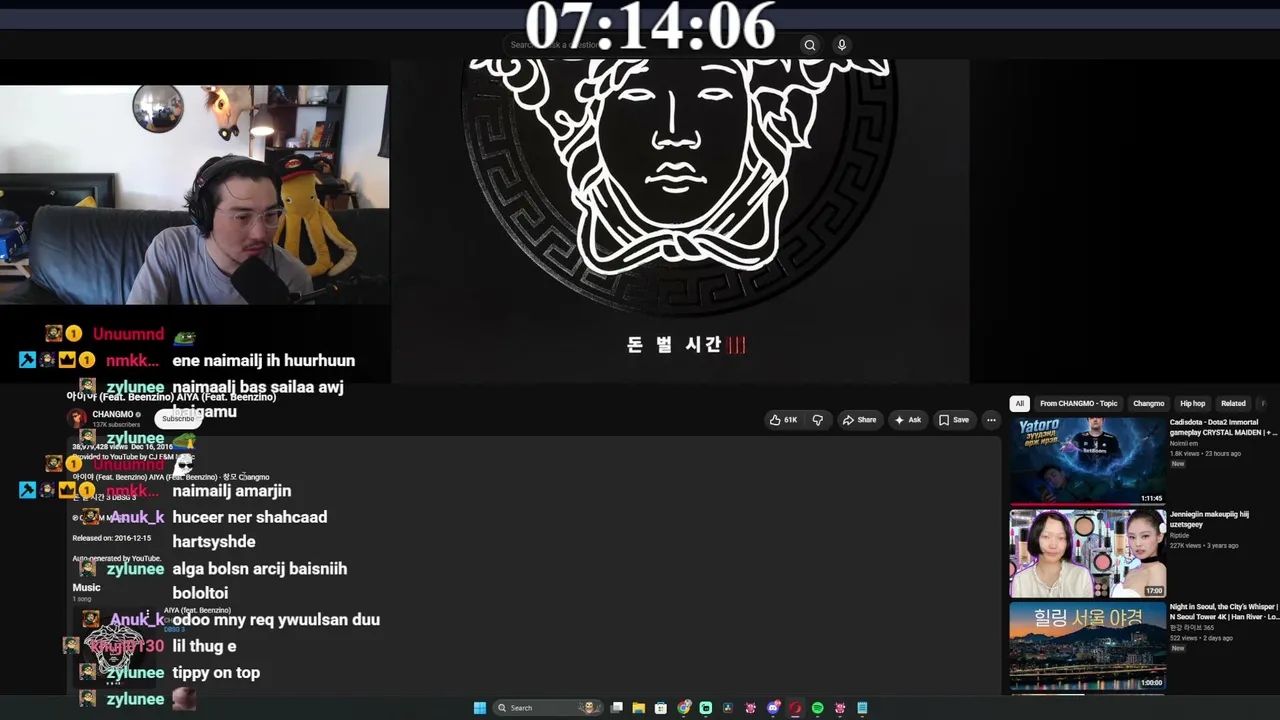Click the Ask AI button

908,420
